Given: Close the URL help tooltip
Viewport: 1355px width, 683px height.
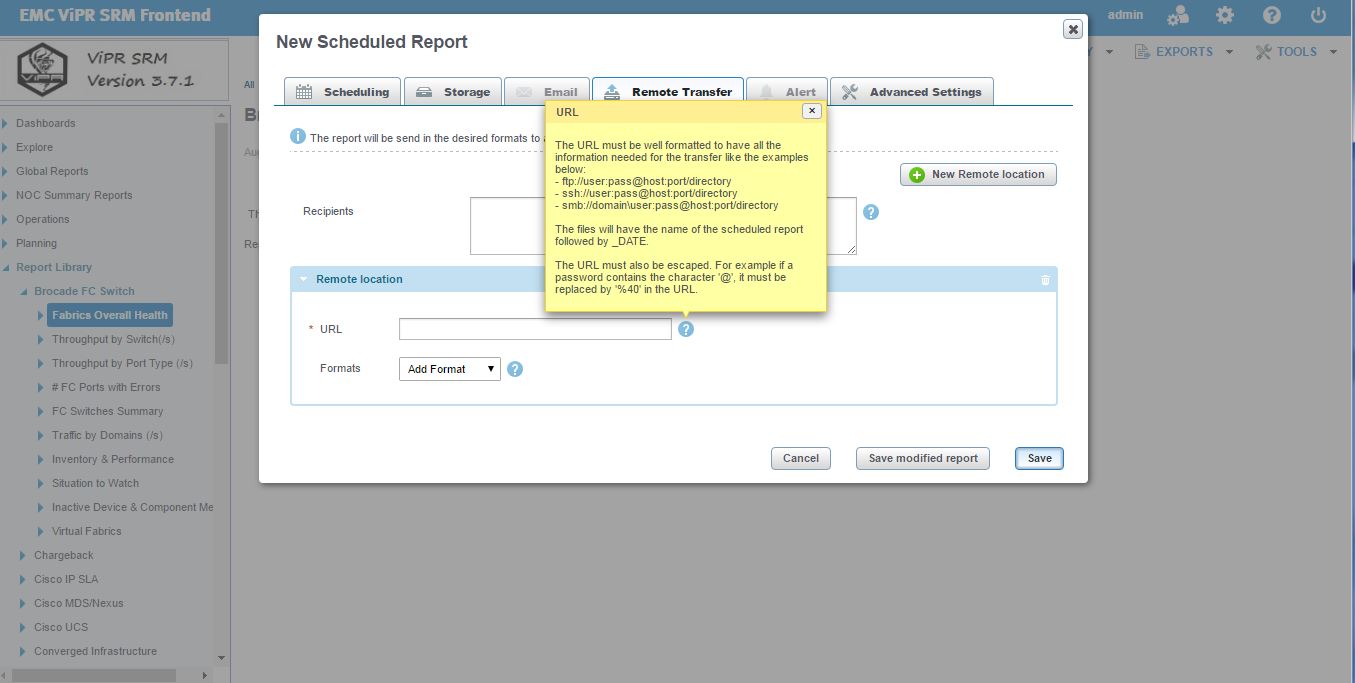Looking at the screenshot, I should coord(812,111).
